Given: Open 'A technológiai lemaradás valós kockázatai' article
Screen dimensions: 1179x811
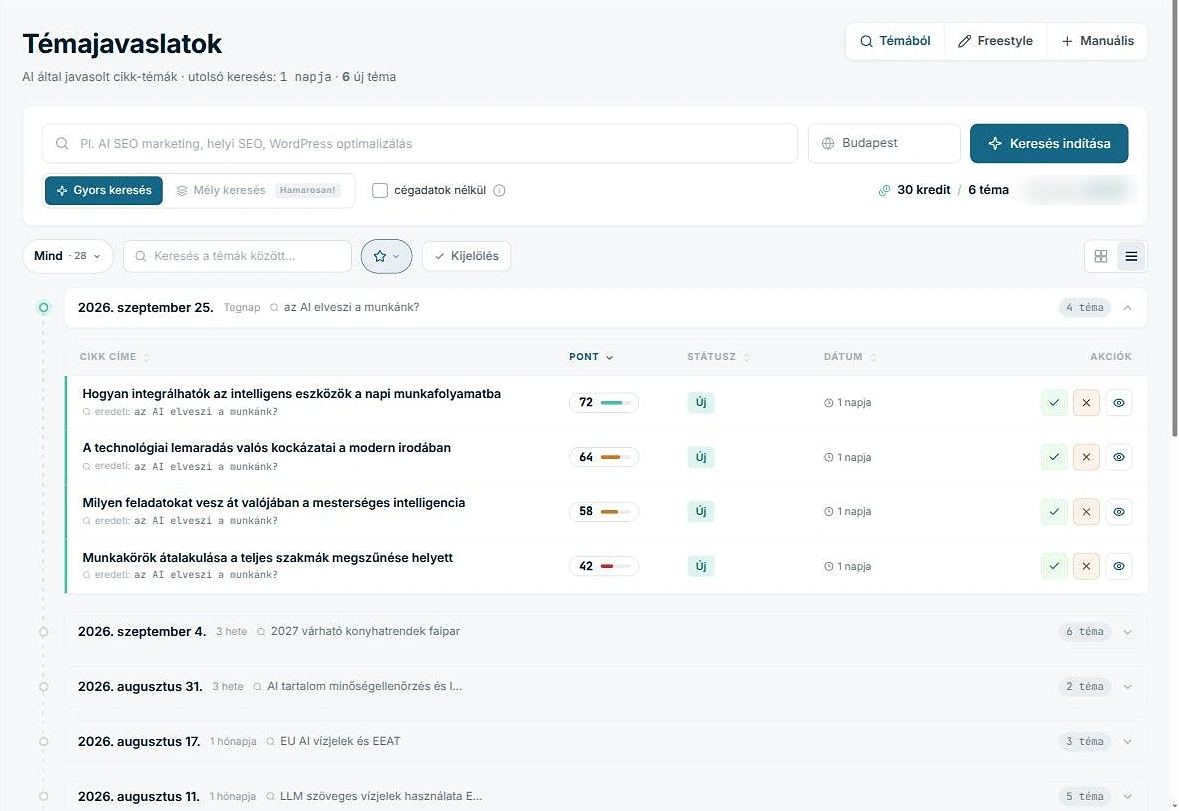Looking at the screenshot, I should point(267,448).
